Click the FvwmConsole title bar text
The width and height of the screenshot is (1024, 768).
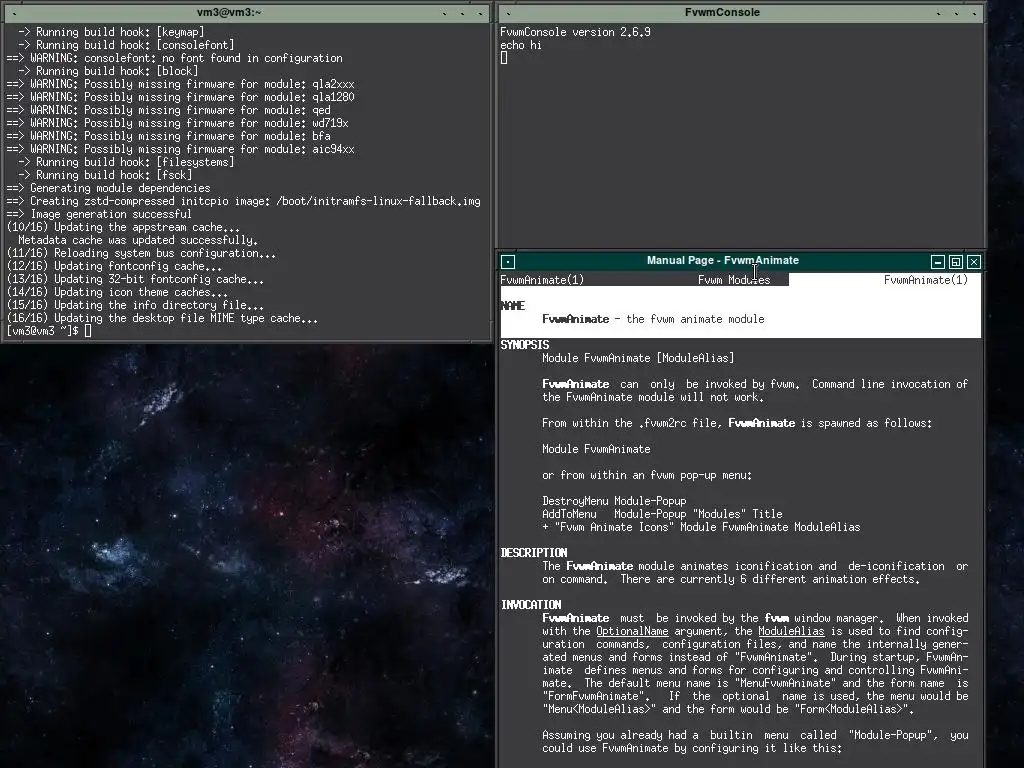[722, 12]
